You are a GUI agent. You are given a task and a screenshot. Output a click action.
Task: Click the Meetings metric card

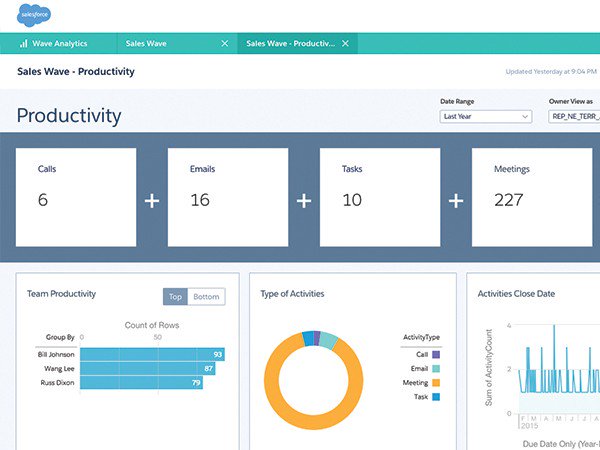pos(532,197)
